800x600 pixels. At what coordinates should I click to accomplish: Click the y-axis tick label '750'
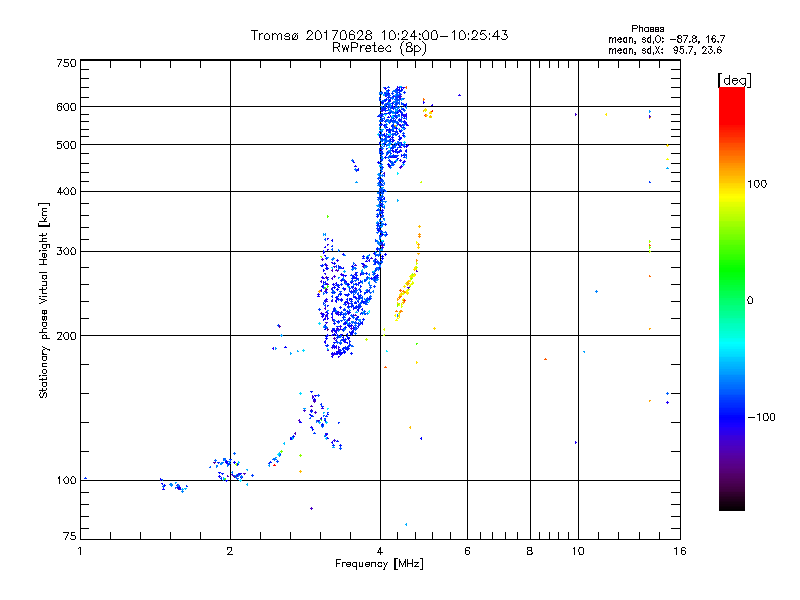[x=66, y=63]
